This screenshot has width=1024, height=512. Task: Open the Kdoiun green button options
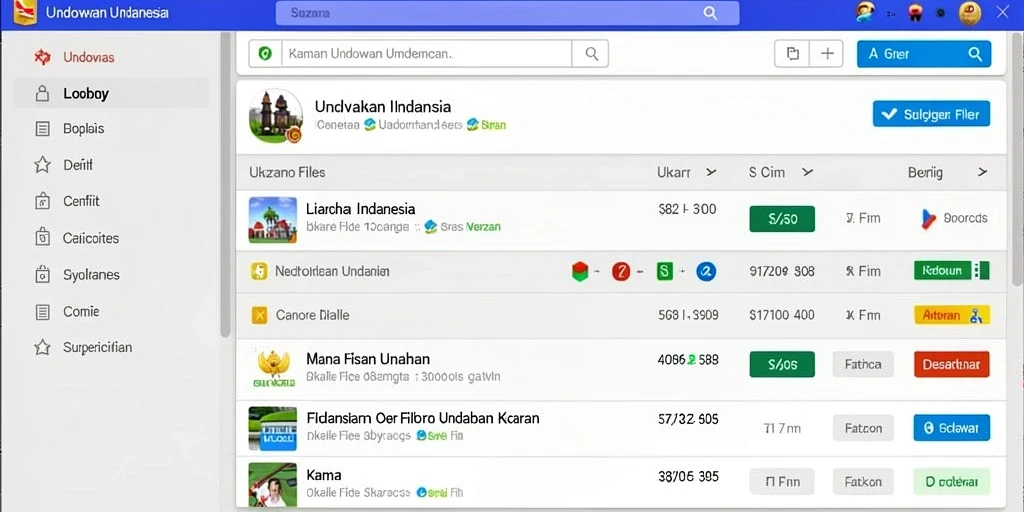pyautogui.click(x=982, y=270)
